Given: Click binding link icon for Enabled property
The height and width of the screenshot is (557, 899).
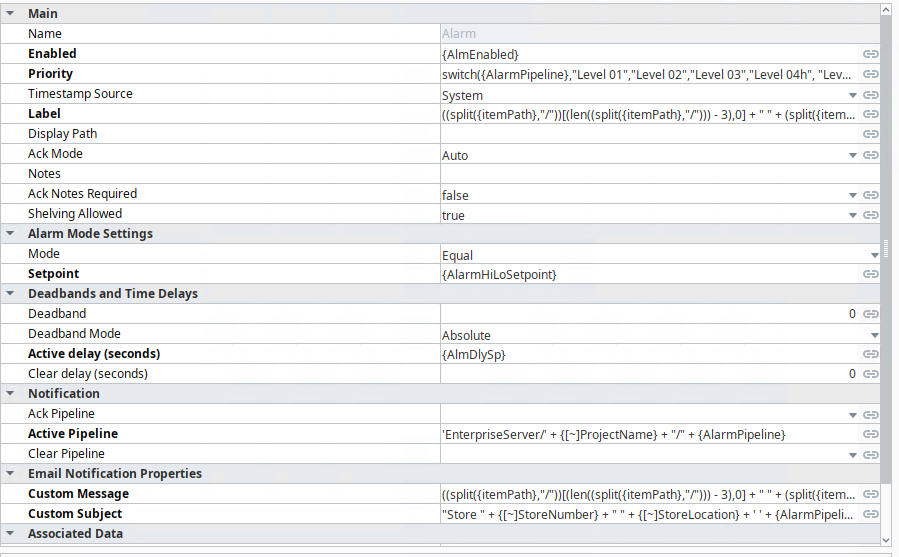Looking at the screenshot, I should 871,54.
